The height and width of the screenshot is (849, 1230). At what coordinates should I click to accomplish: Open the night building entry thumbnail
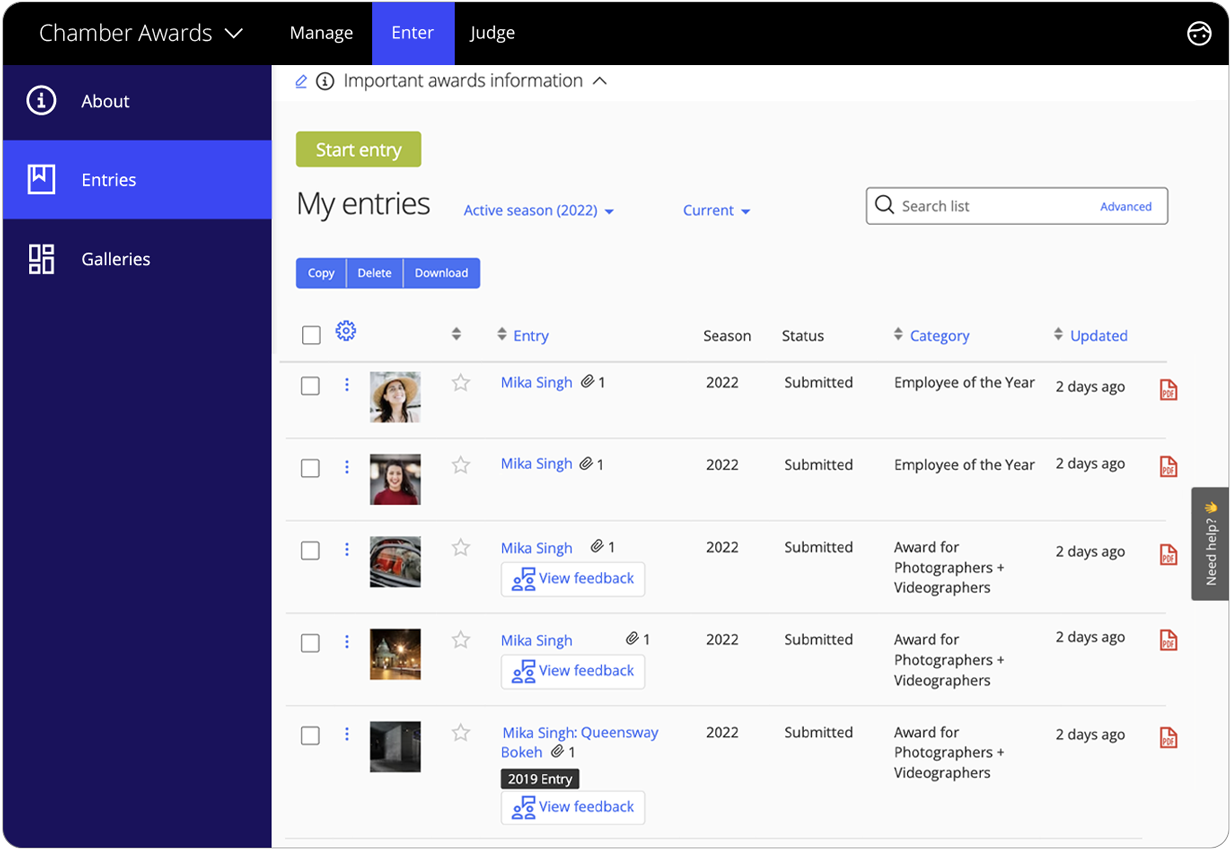(395, 655)
